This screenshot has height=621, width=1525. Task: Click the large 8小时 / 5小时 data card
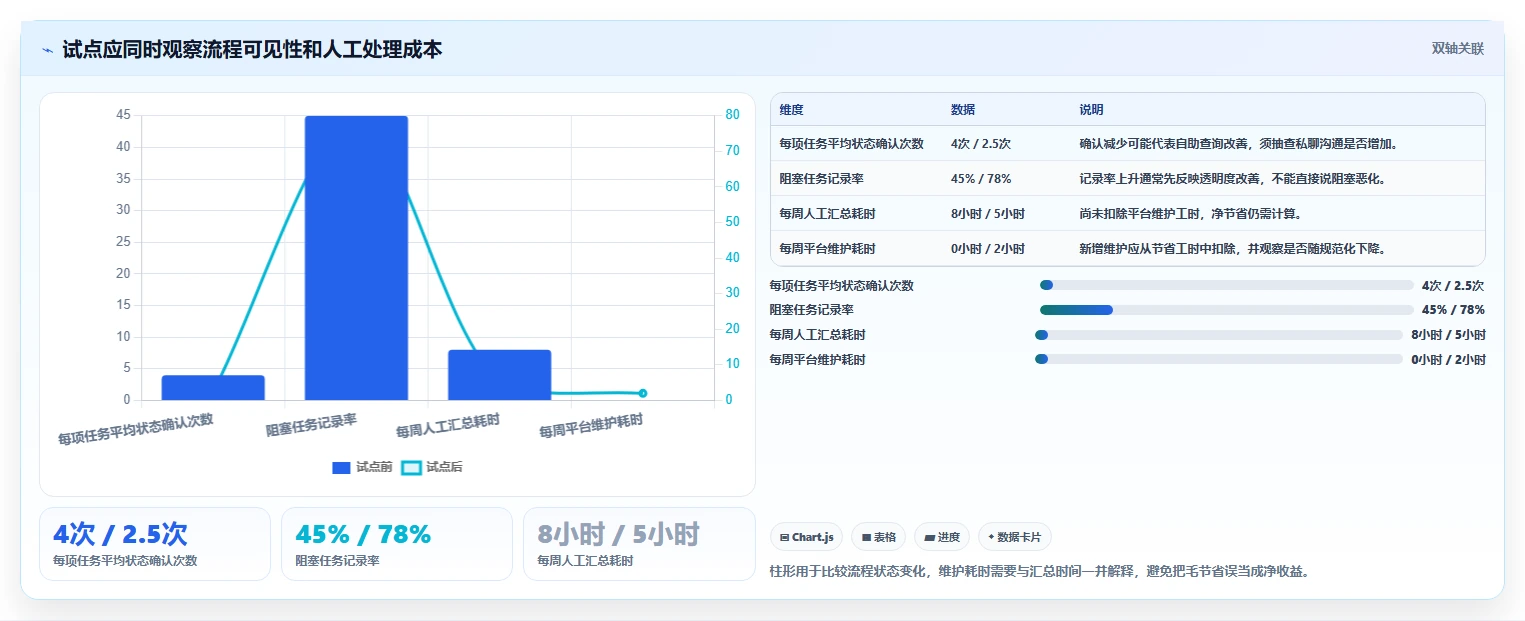(639, 544)
